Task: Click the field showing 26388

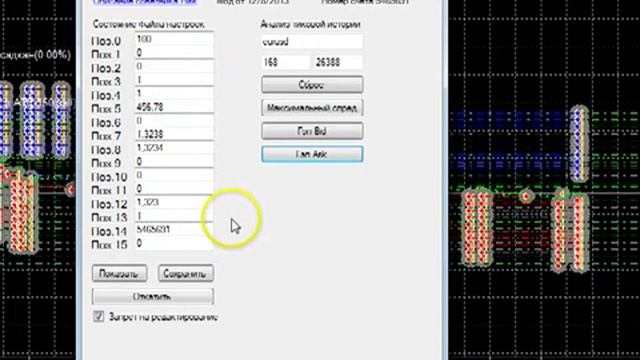Action: 338,62
